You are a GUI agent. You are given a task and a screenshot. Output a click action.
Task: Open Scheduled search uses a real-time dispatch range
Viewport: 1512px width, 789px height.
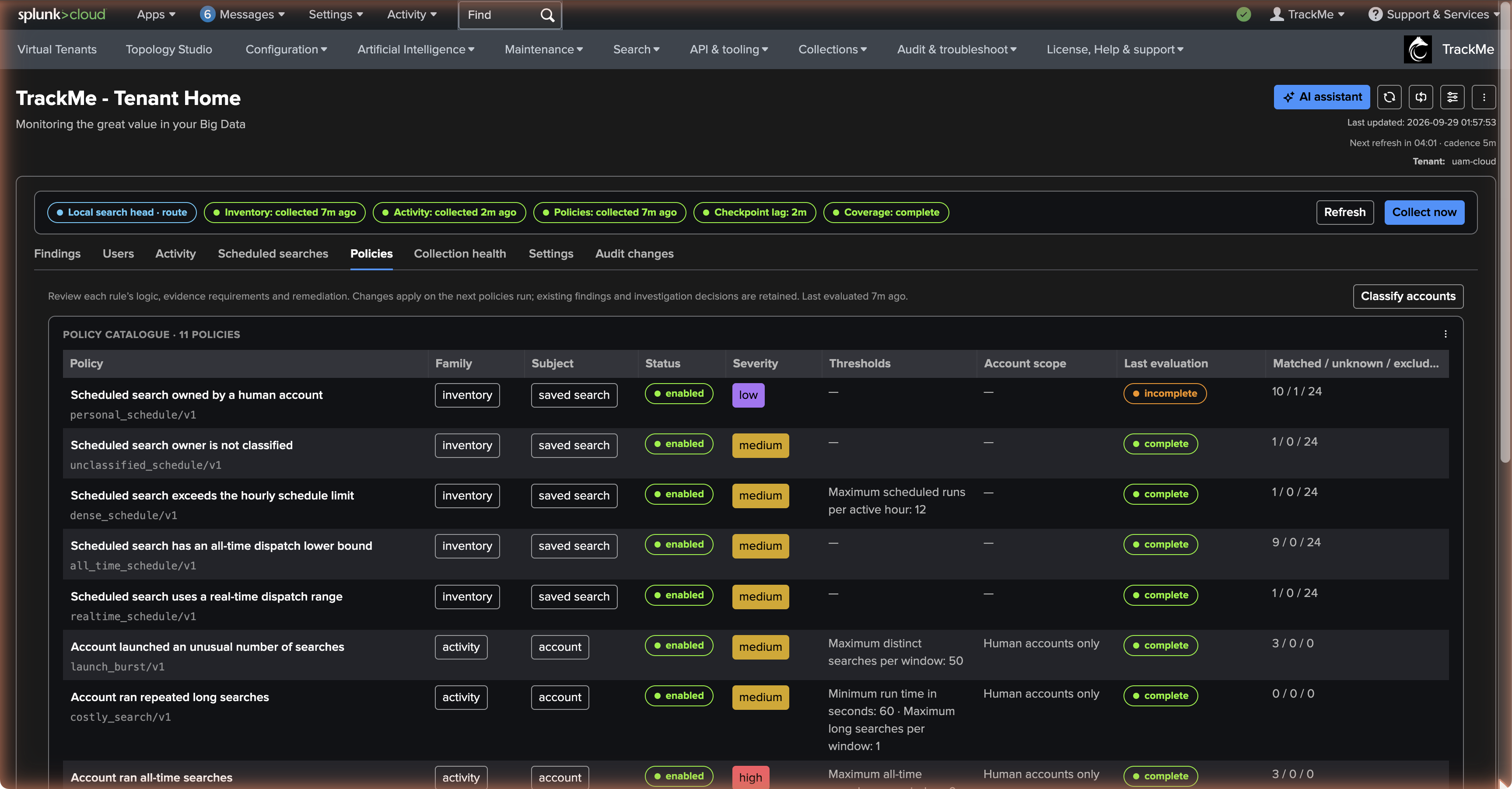tap(206, 597)
